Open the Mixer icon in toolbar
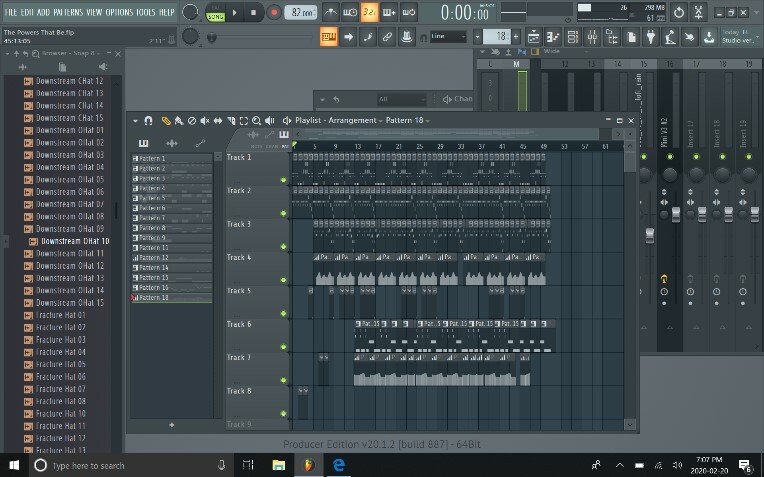 point(592,37)
